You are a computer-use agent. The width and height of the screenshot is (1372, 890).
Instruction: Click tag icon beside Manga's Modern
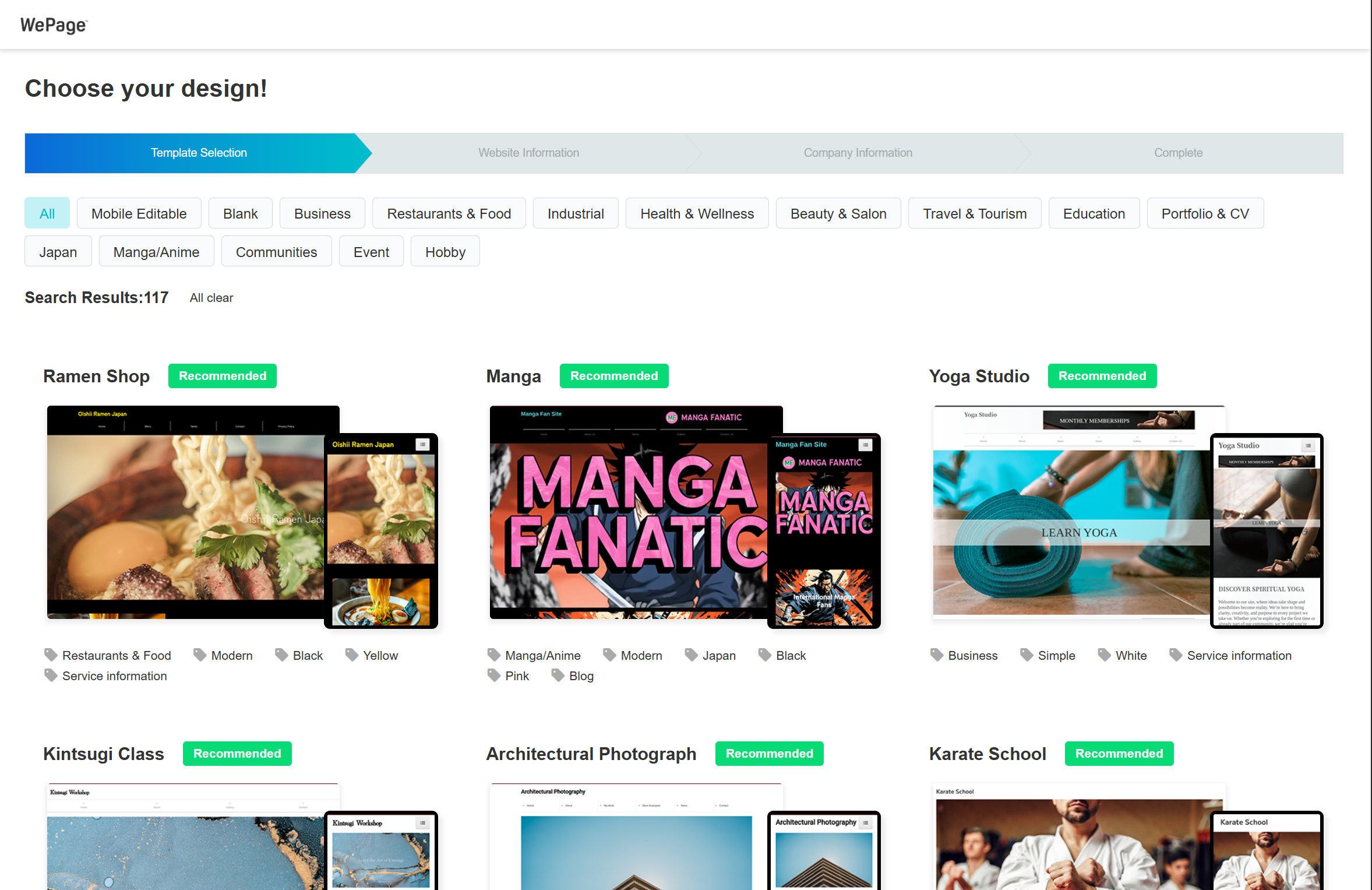pyautogui.click(x=609, y=655)
